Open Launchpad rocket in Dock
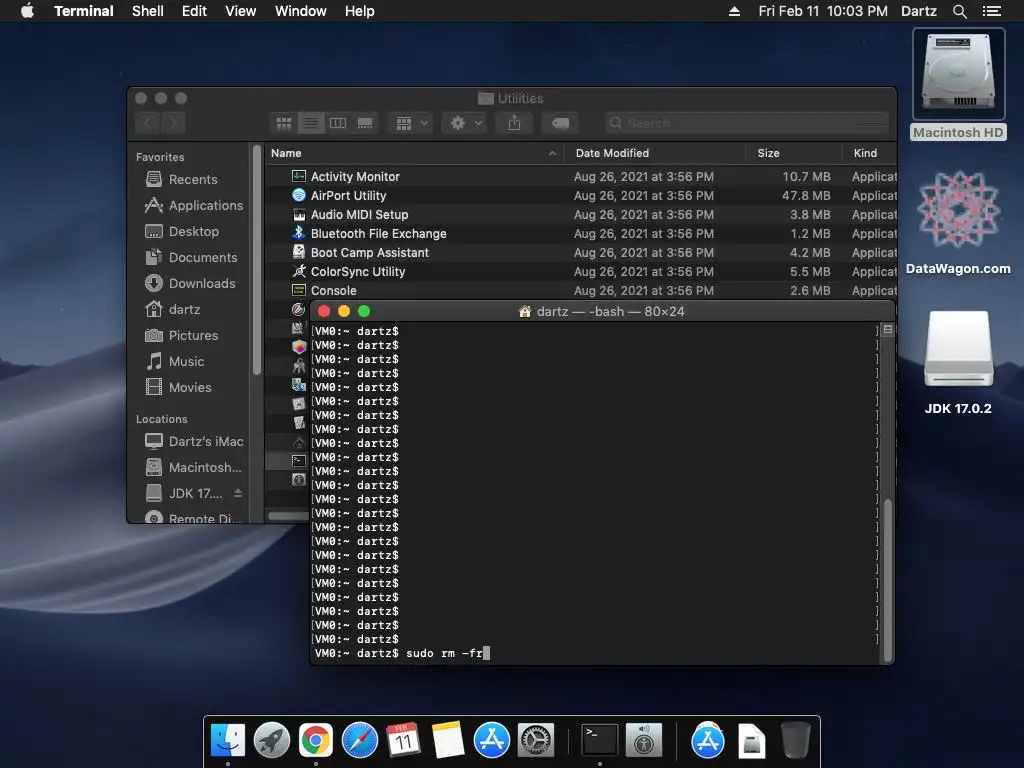Screen dimensions: 1024x768 tap(272, 740)
